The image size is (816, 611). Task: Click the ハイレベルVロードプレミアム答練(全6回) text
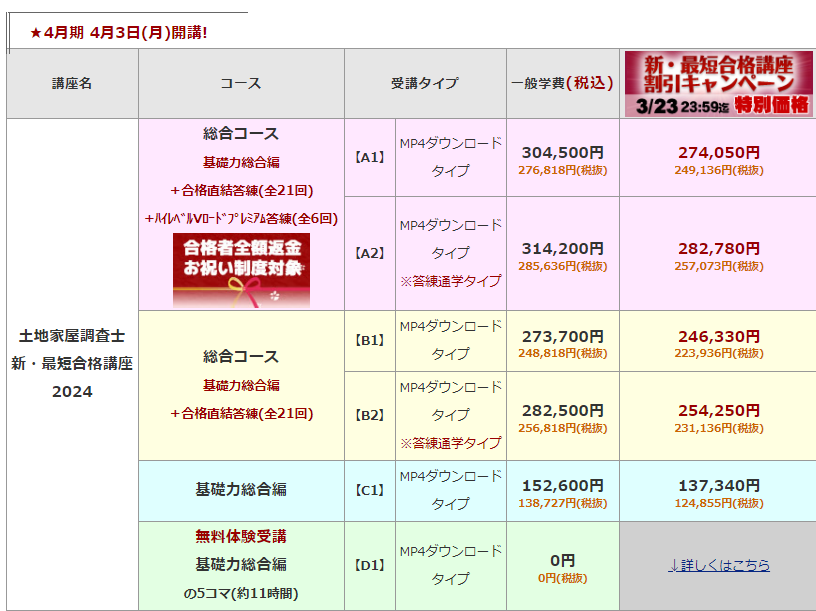pos(241,219)
